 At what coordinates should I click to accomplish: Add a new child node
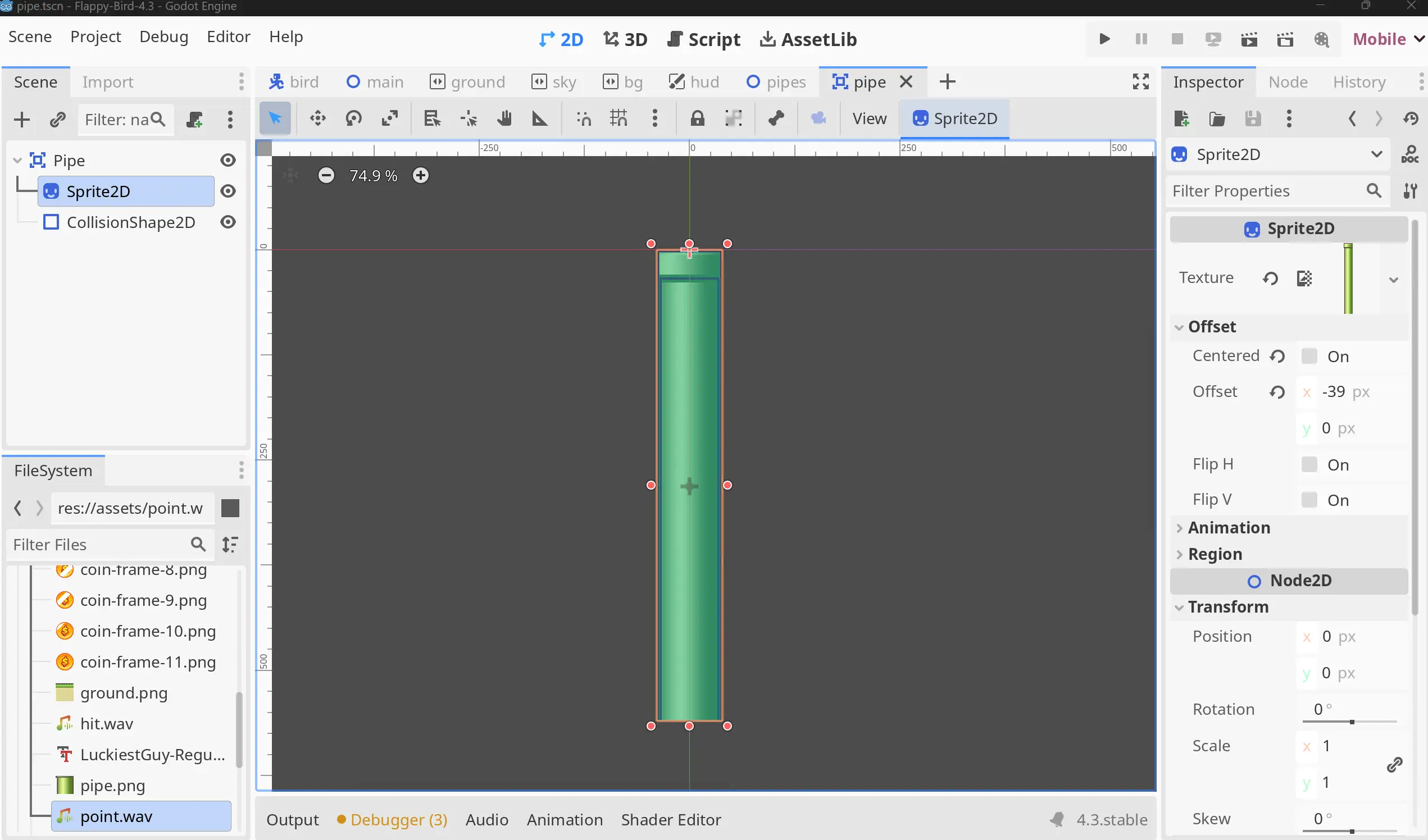tap(21, 120)
